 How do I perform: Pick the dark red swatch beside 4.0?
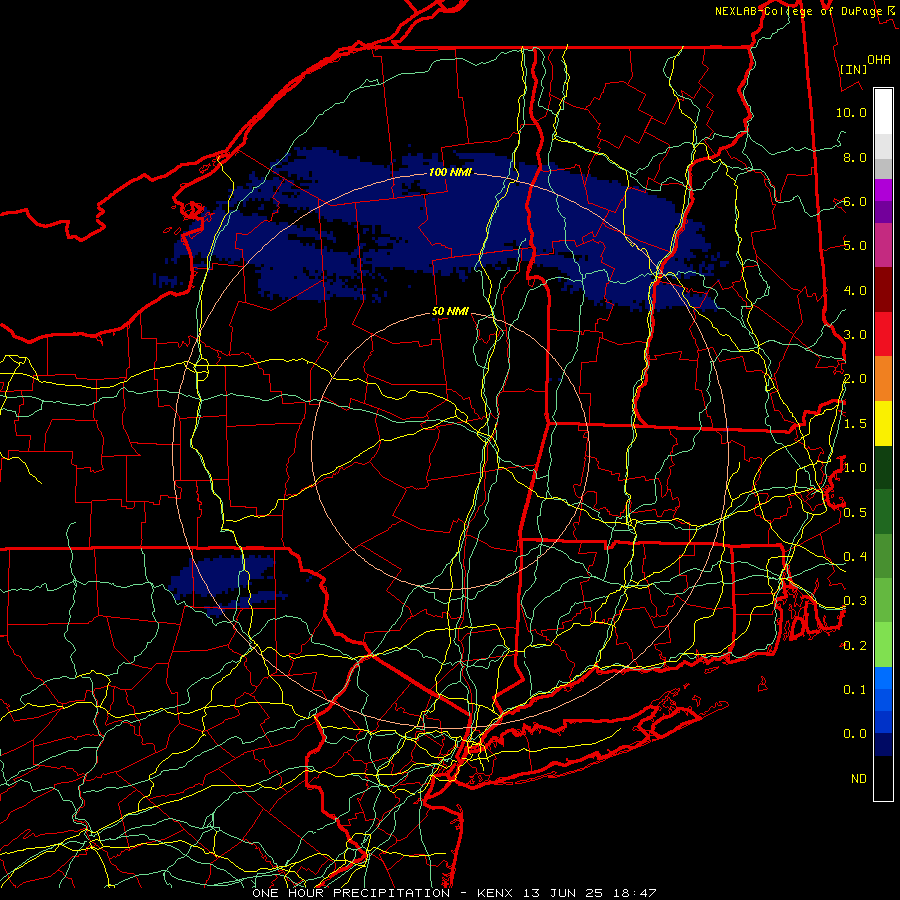click(x=883, y=290)
